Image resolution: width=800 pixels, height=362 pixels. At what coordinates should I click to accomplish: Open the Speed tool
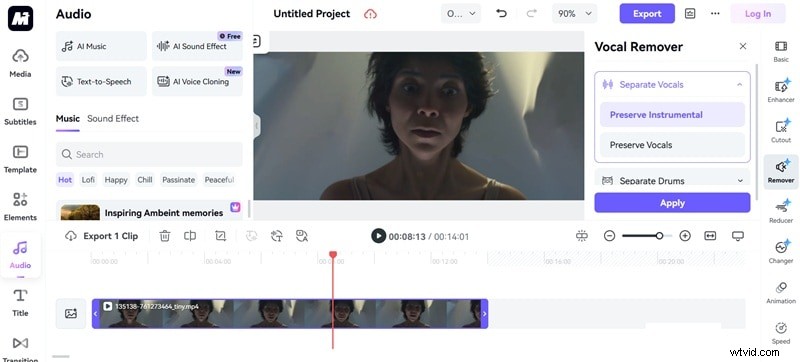pyautogui.click(x=781, y=332)
